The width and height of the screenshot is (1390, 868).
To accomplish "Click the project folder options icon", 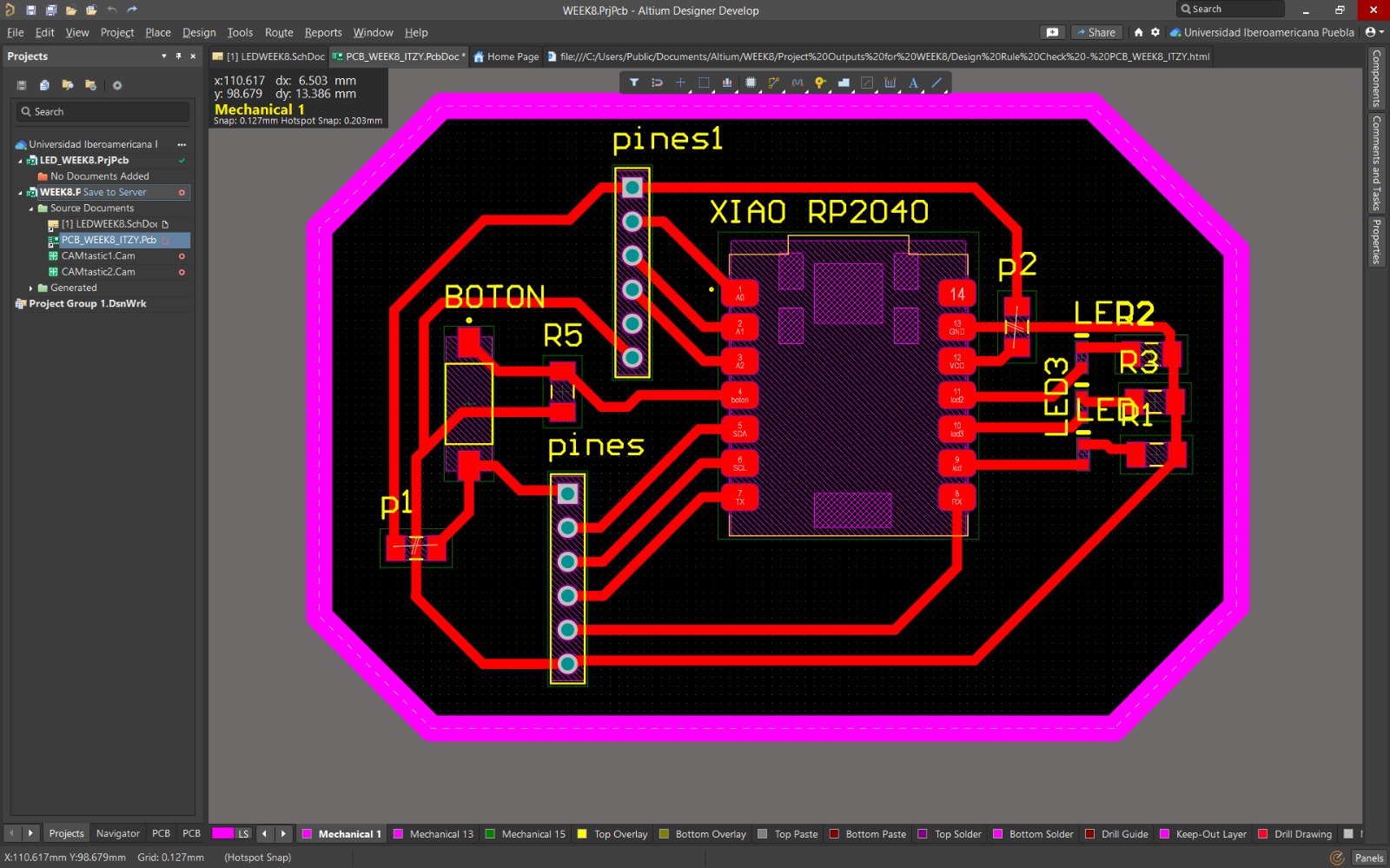I will [x=90, y=85].
